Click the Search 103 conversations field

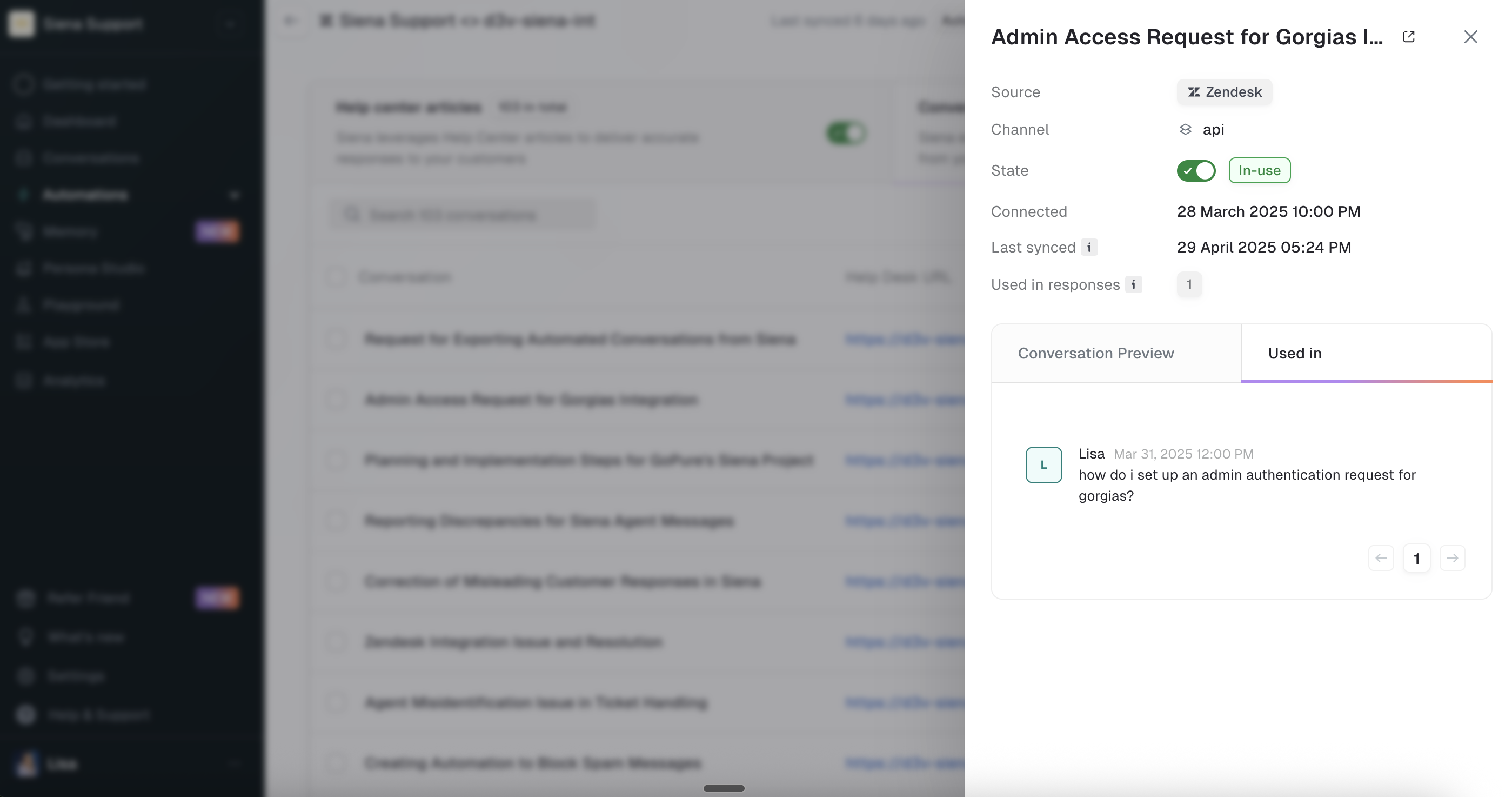pyautogui.click(x=464, y=215)
